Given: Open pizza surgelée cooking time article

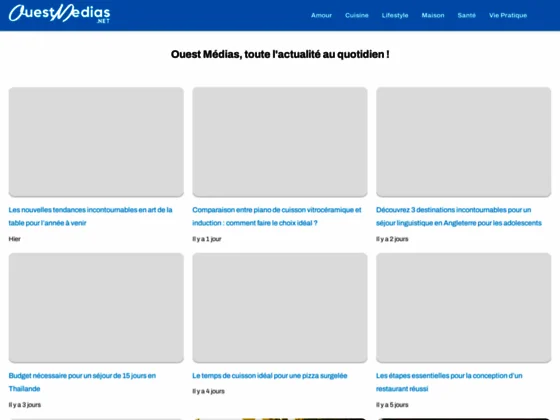Looking at the screenshot, I should (270, 376).
